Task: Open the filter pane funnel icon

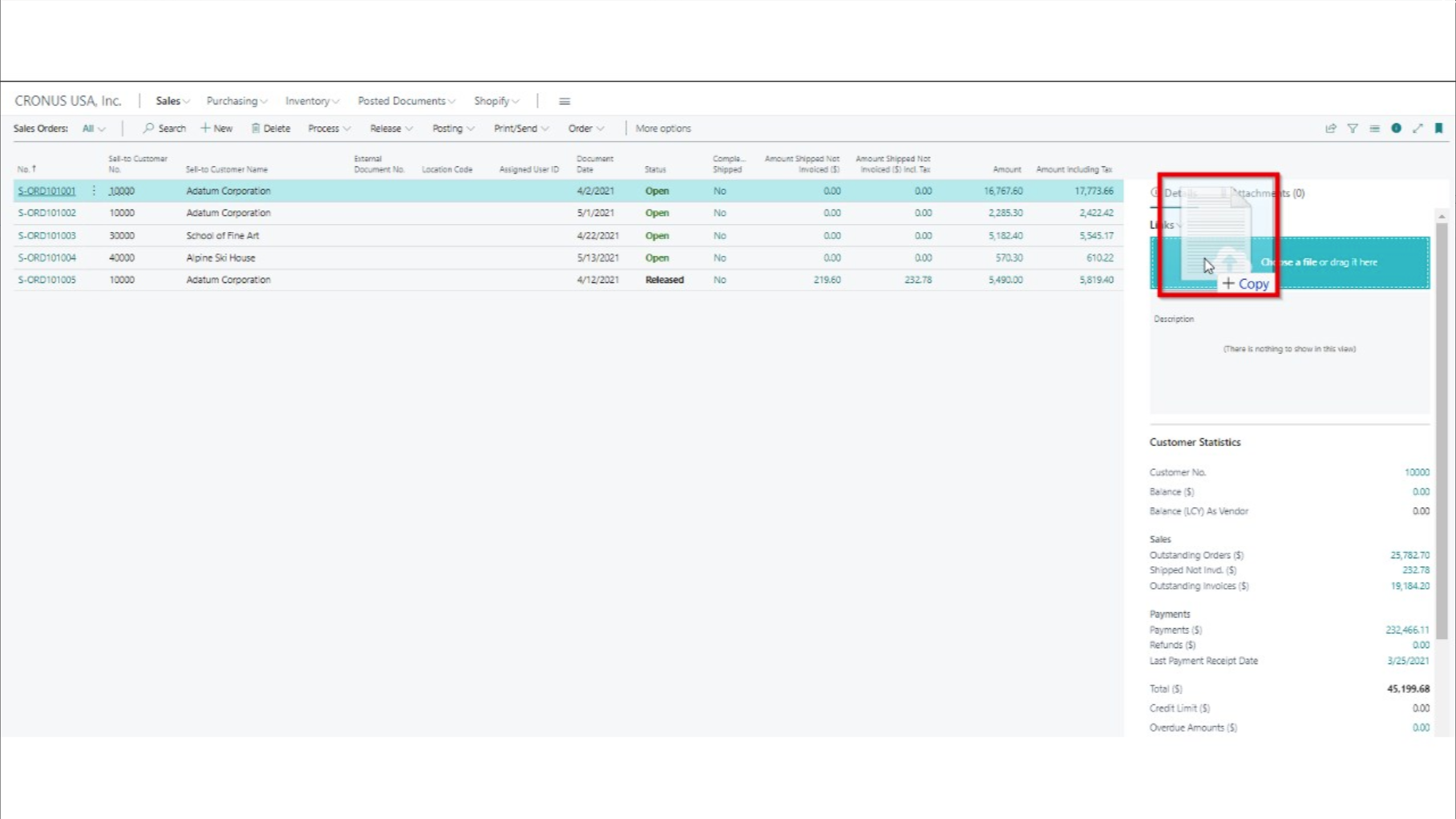Action: coord(1353,128)
